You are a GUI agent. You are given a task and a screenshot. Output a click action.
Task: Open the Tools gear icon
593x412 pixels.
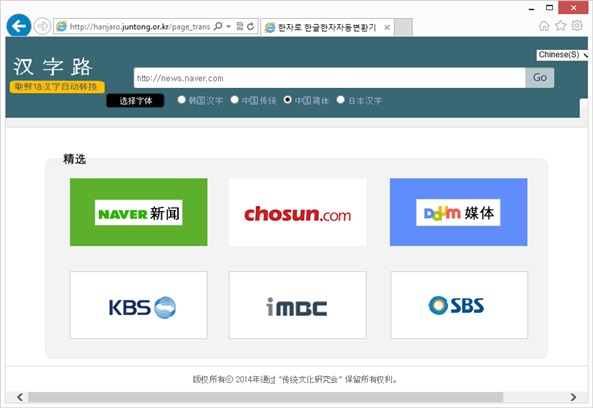coord(577,26)
